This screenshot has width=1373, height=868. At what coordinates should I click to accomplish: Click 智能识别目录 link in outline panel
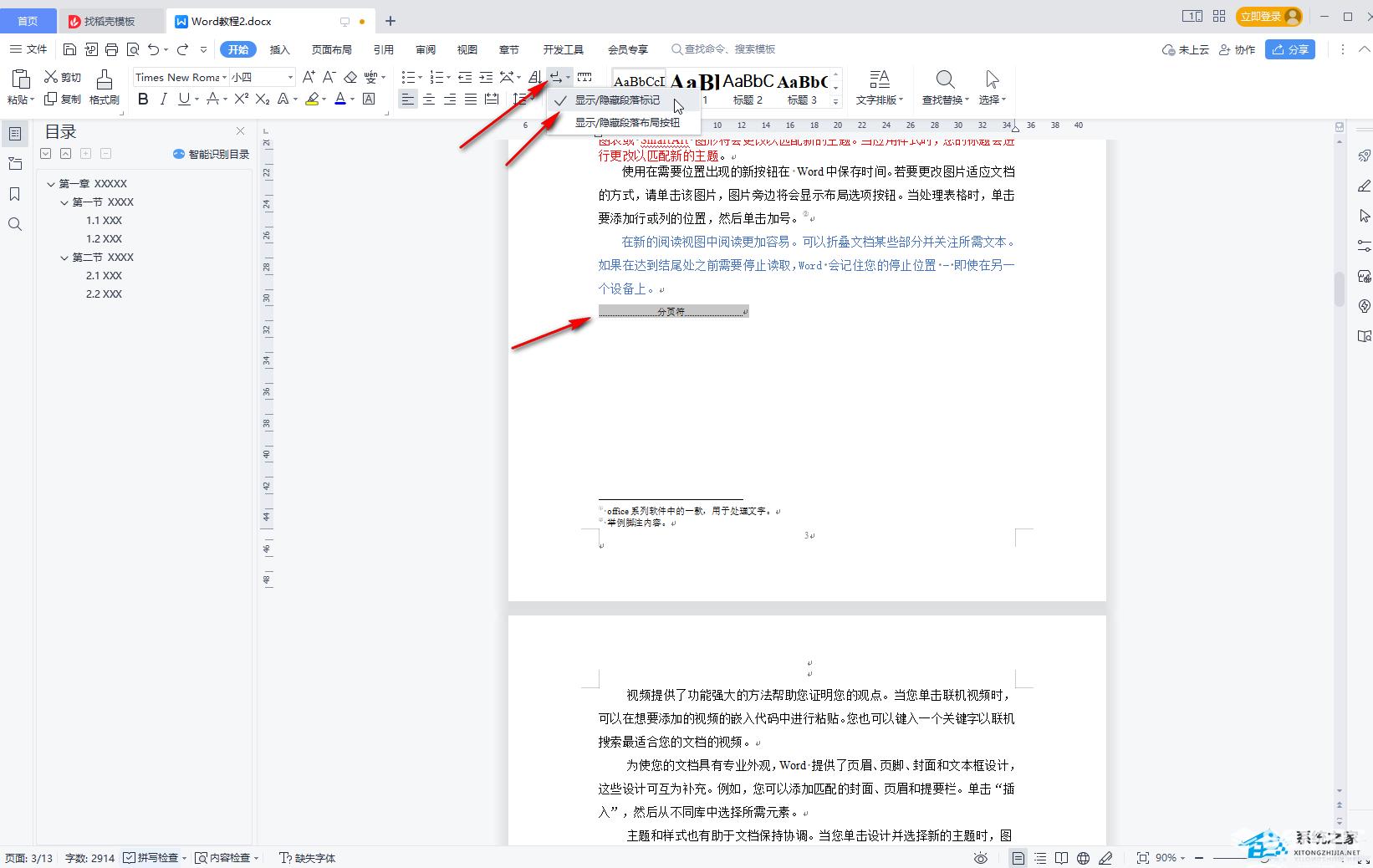212,154
